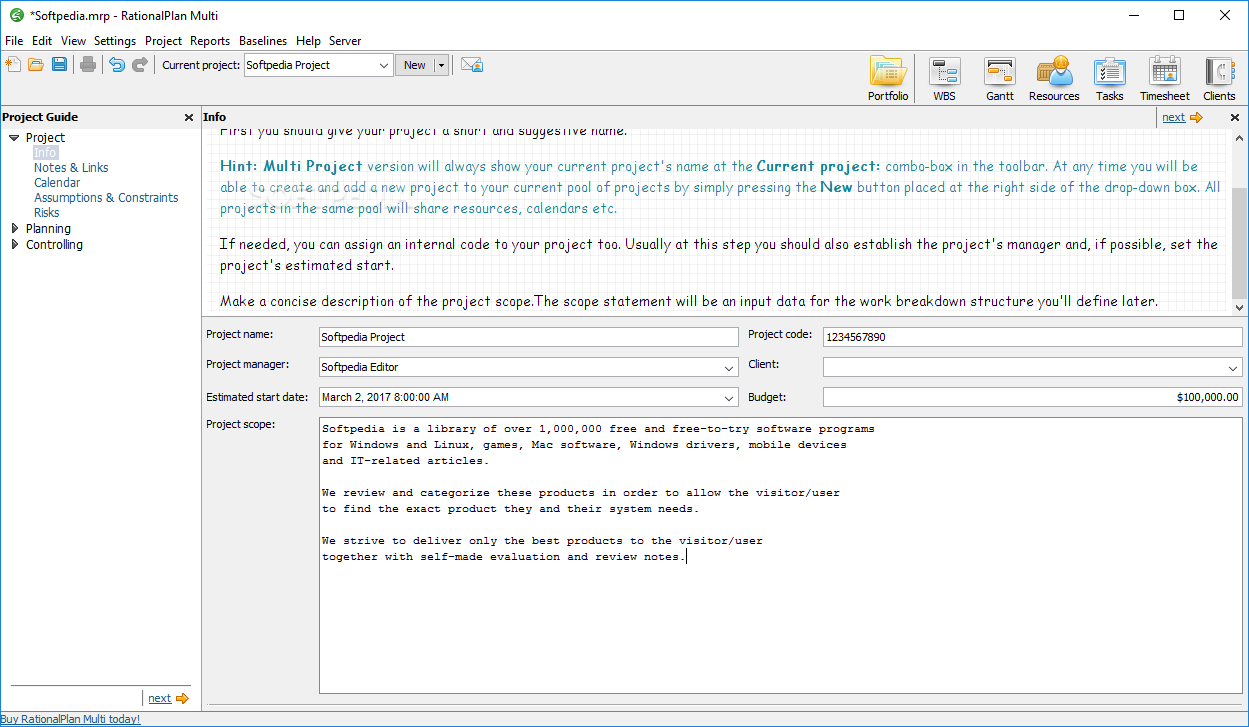1249x727 pixels.
Task: Open the Current project combo box
Action: [x=319, y=65]
